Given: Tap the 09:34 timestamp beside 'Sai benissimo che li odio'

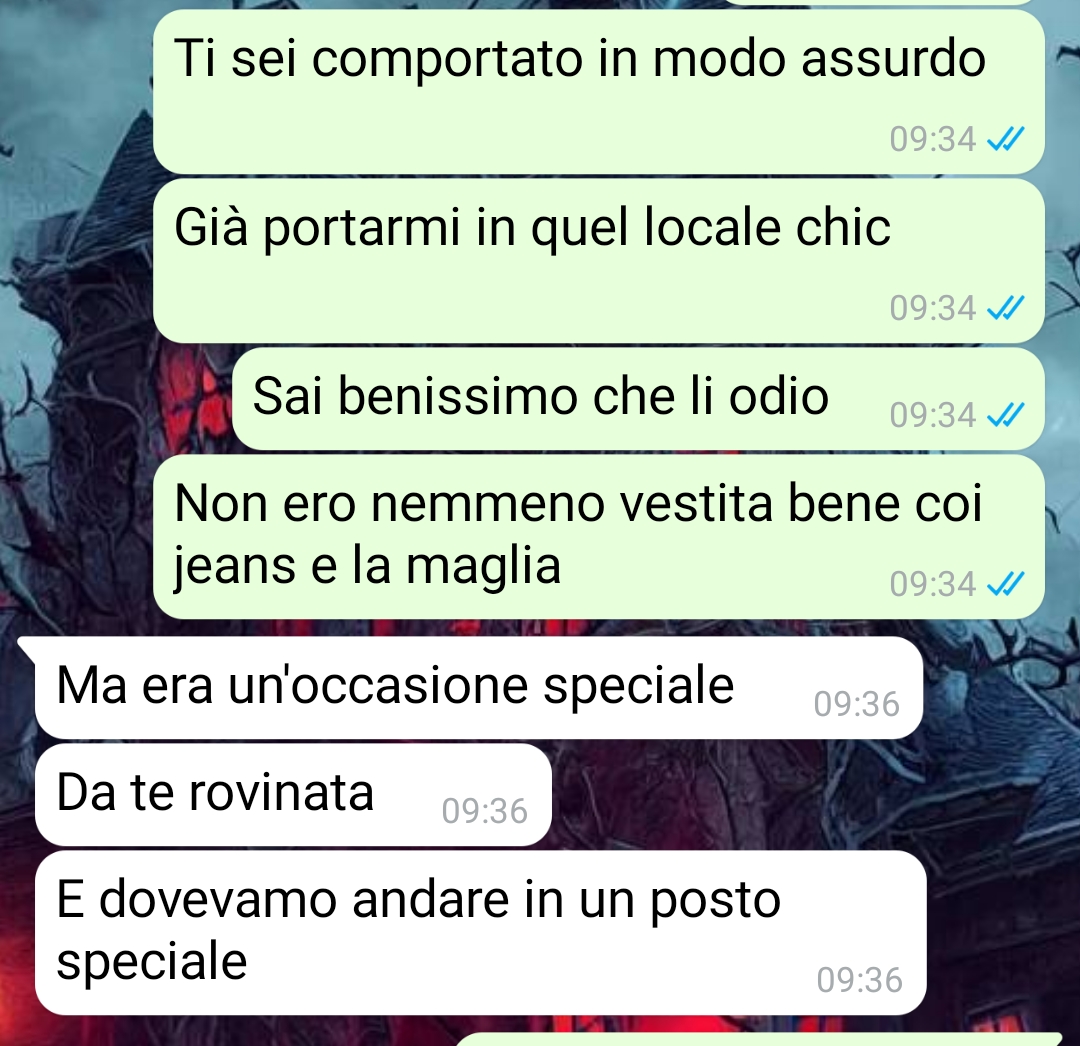Looking at the screenshot, I should [x=933, y=415].
